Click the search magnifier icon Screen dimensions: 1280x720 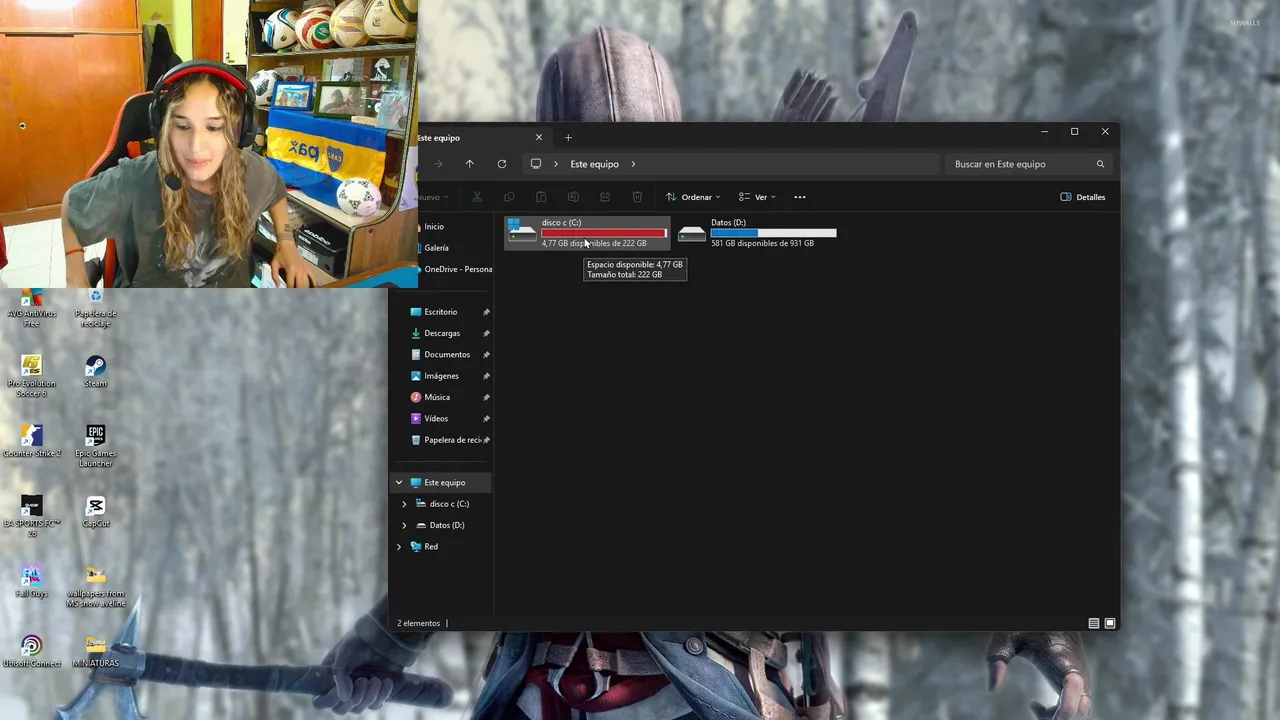click(1100, 164)
